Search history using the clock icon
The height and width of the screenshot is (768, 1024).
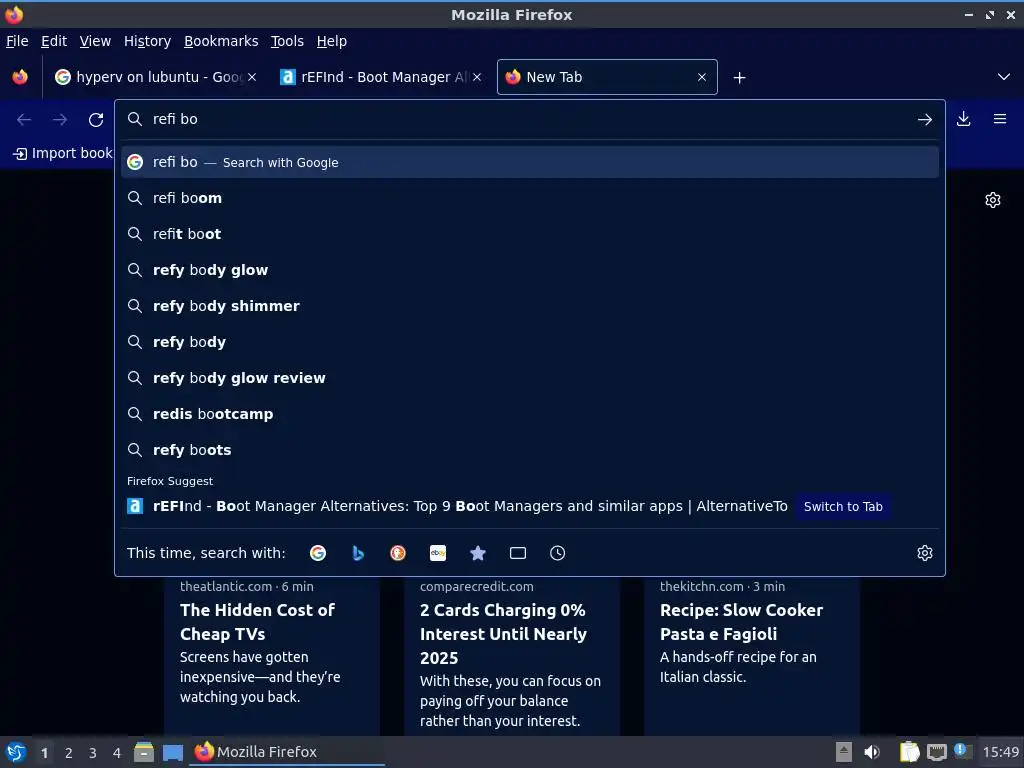(x=557, y=553)
